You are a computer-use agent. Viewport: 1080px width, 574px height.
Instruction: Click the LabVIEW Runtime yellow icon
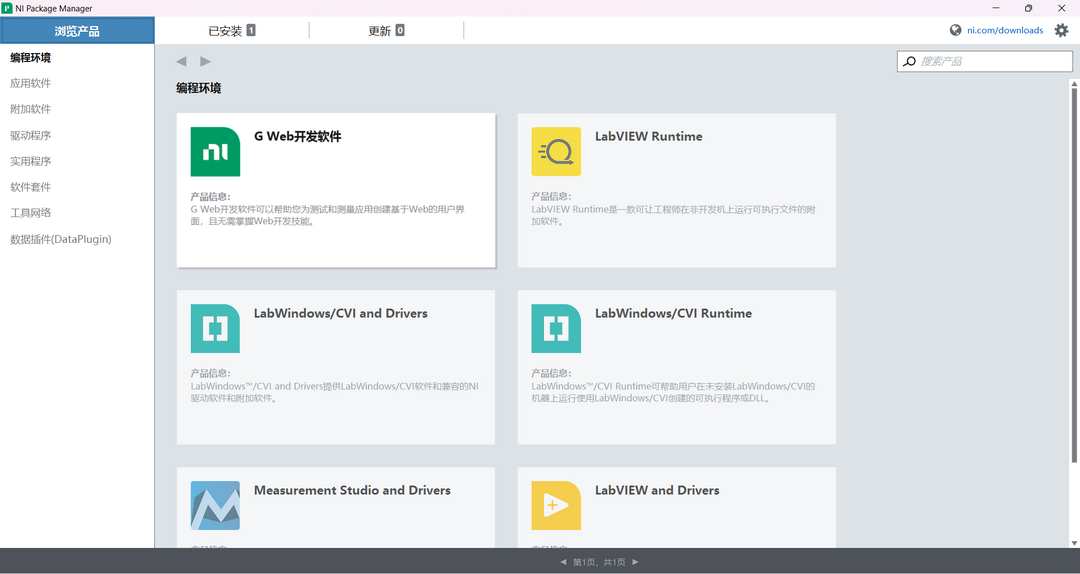tap(556, 152)
